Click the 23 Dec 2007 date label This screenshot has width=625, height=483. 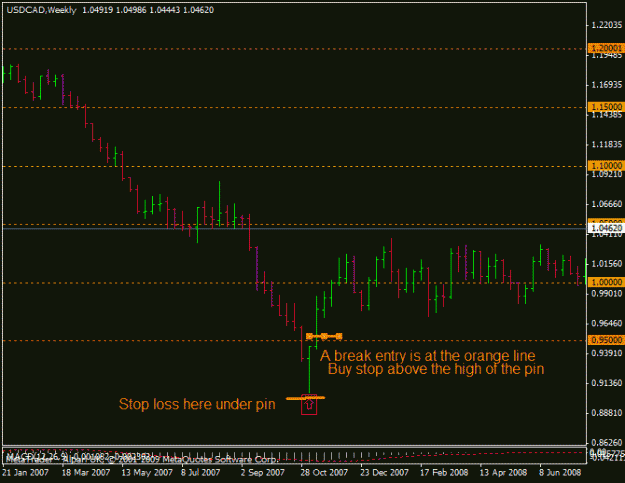pyautogui.click(x=384, y=473)
